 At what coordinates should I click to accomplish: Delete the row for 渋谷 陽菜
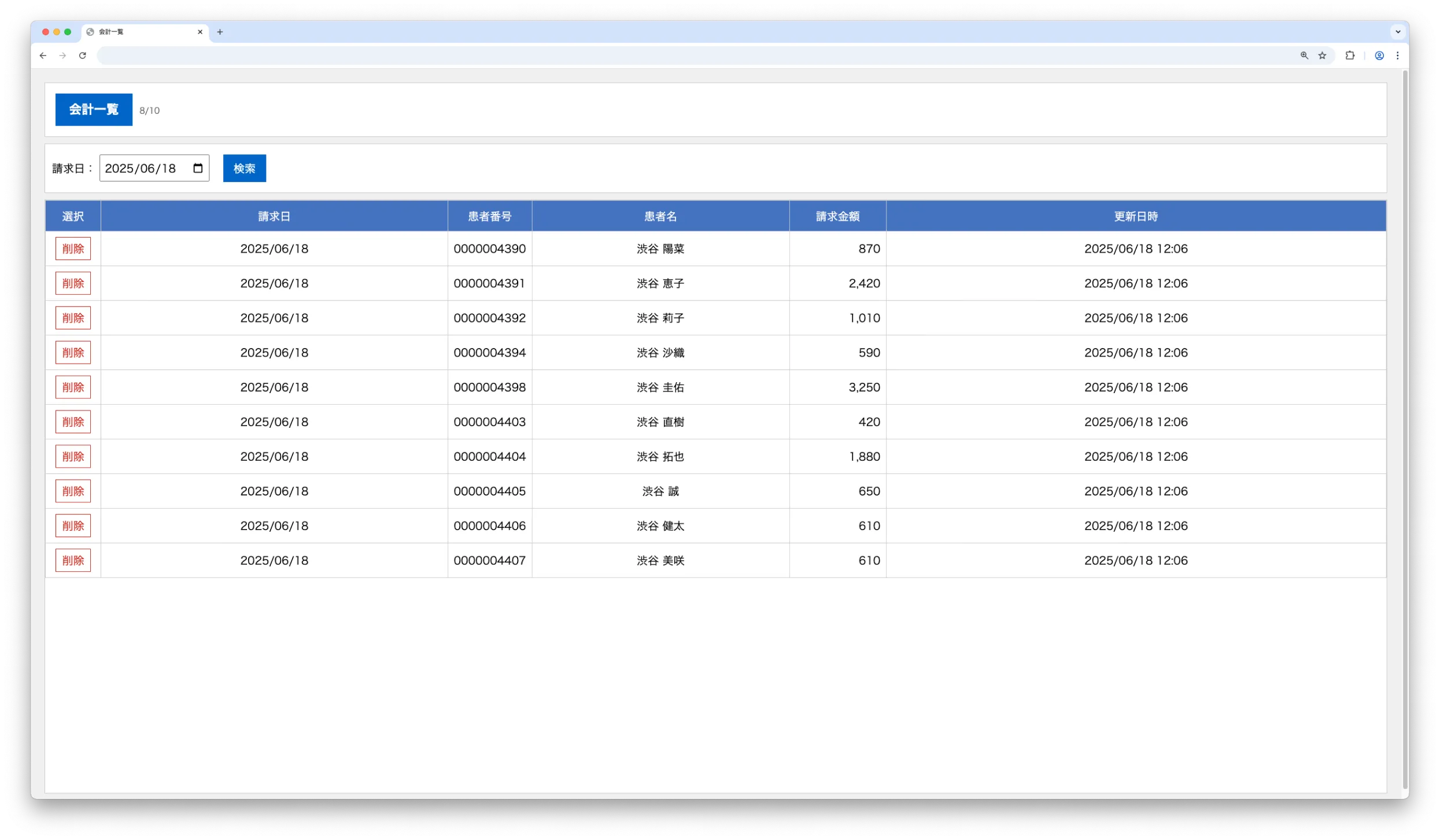coord(73,249)
